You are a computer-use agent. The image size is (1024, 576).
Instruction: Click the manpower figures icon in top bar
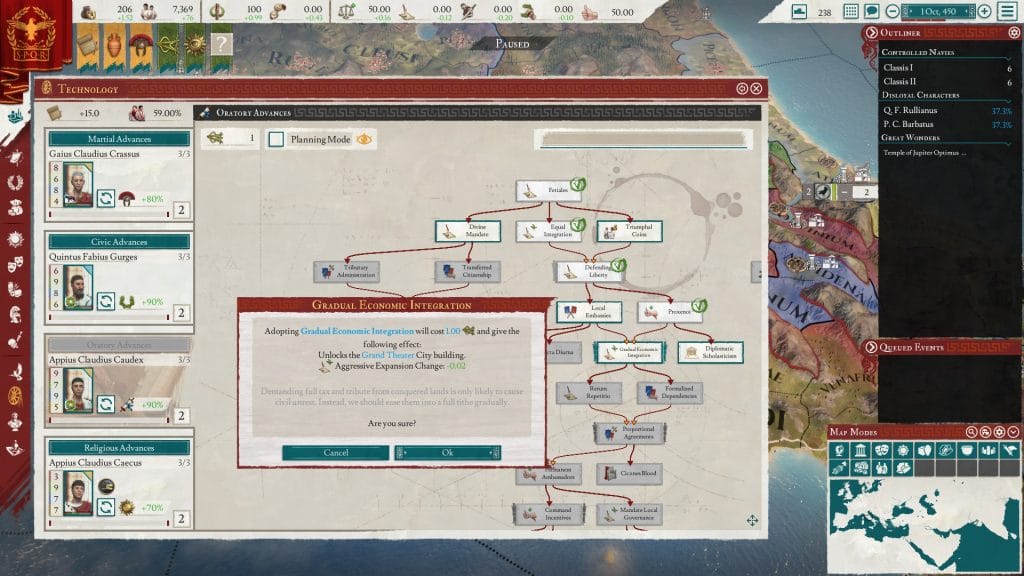[148, 11]
